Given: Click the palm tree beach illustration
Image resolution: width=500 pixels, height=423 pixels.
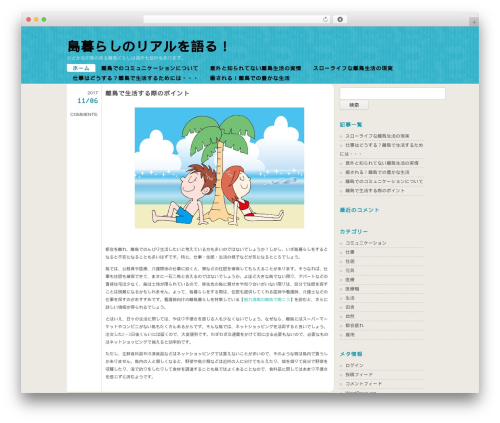Looking at the screenshot, I should tap(219, 168).
